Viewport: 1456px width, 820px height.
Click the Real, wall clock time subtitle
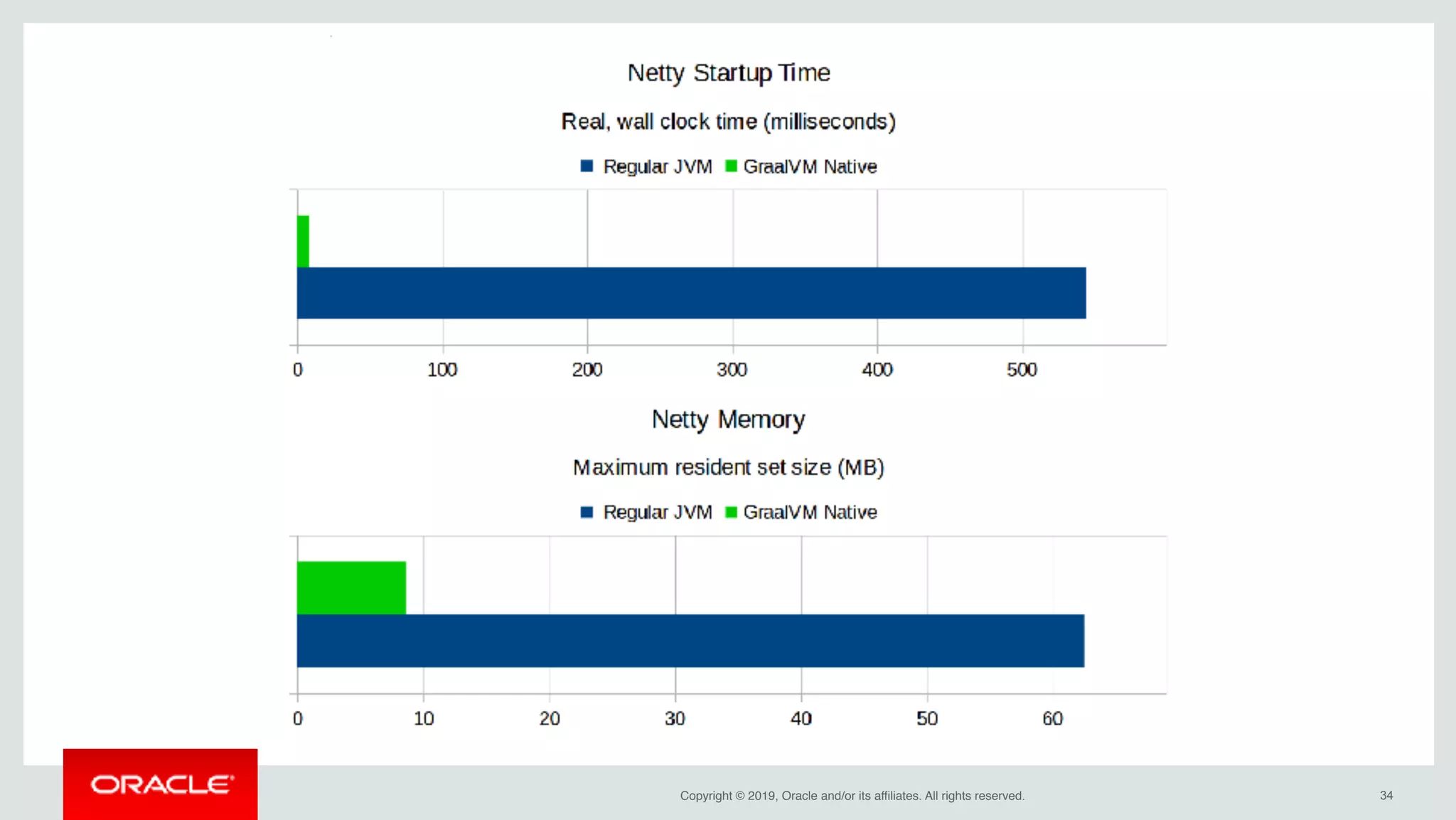click(x=728, y=122)
